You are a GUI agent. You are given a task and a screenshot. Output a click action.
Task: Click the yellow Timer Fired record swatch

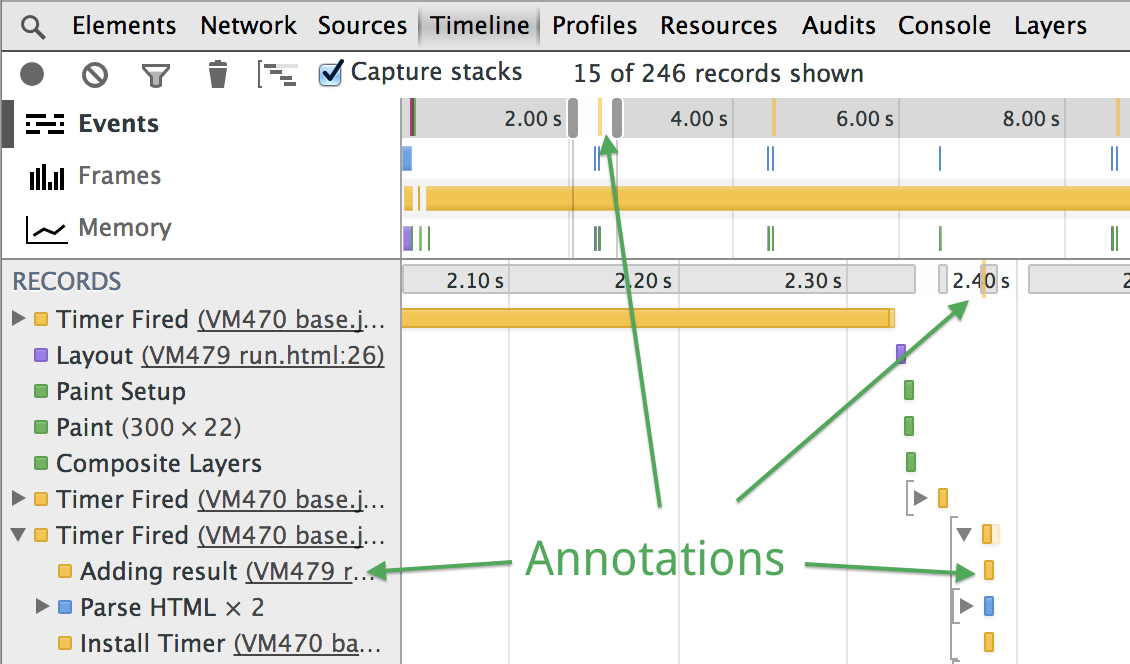point(40,319)
